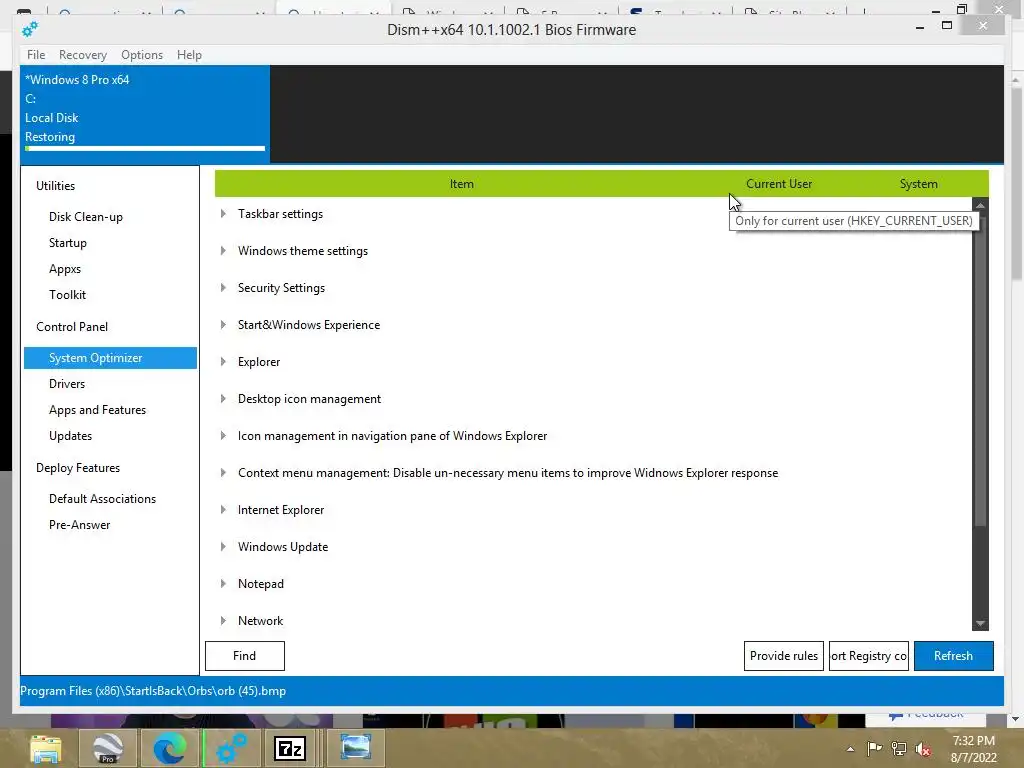Screen dimensions: 1024x768
Task: Click the Current User column header
Action: [x=779, y=184]
